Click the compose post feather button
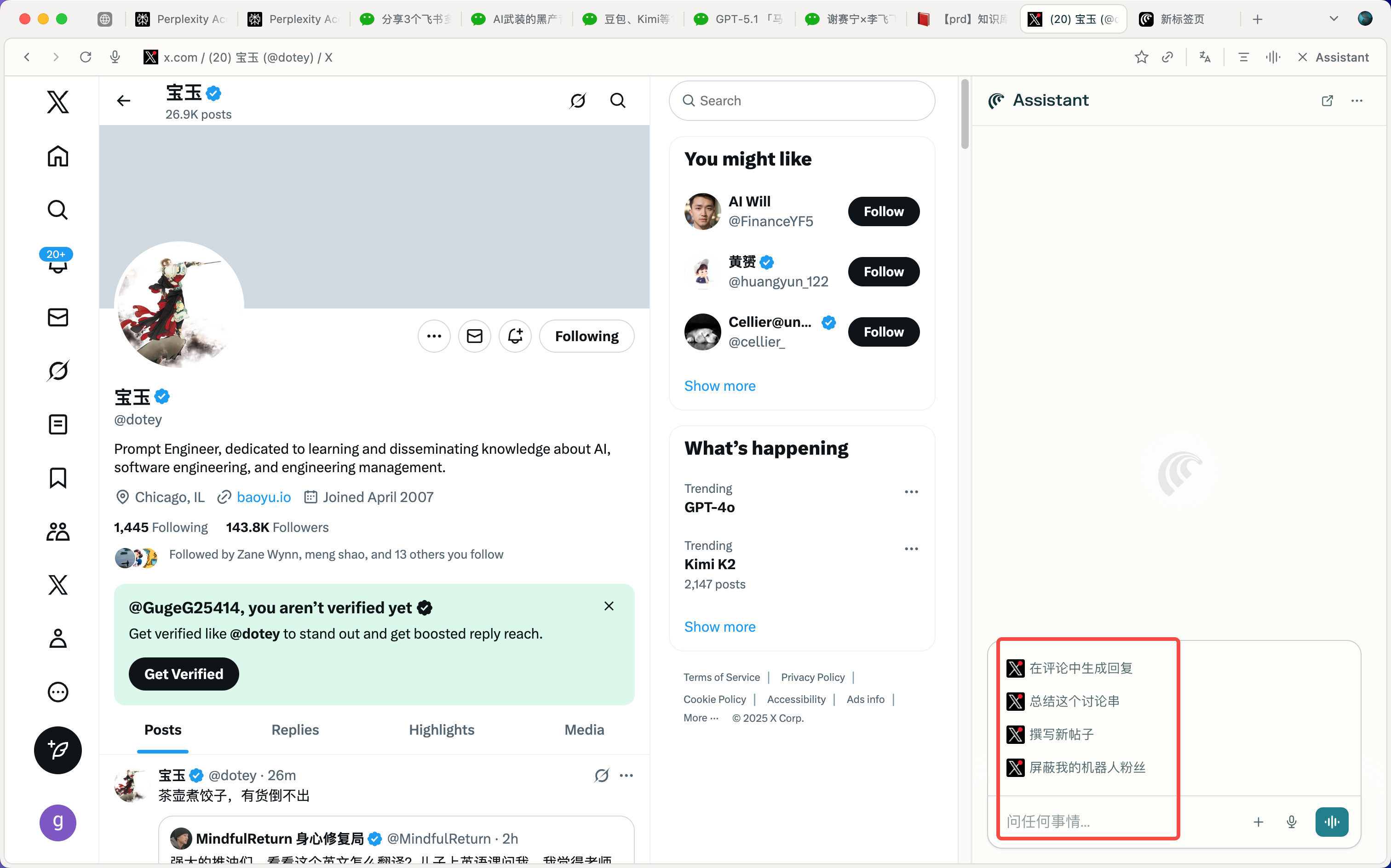Viewport: 1391px width, 868px height. [x=58, y=750]
